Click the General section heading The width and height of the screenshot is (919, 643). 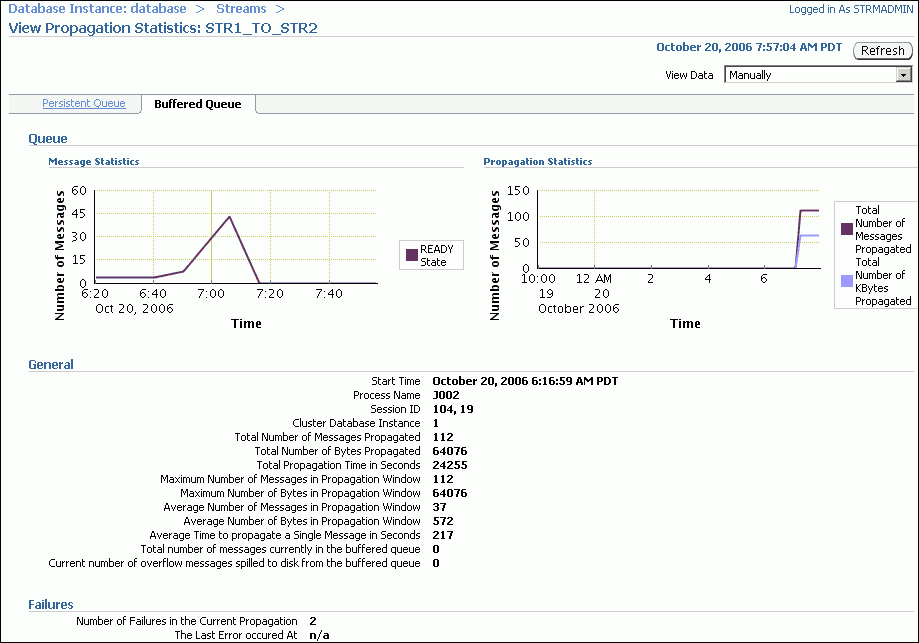(50, 364)
